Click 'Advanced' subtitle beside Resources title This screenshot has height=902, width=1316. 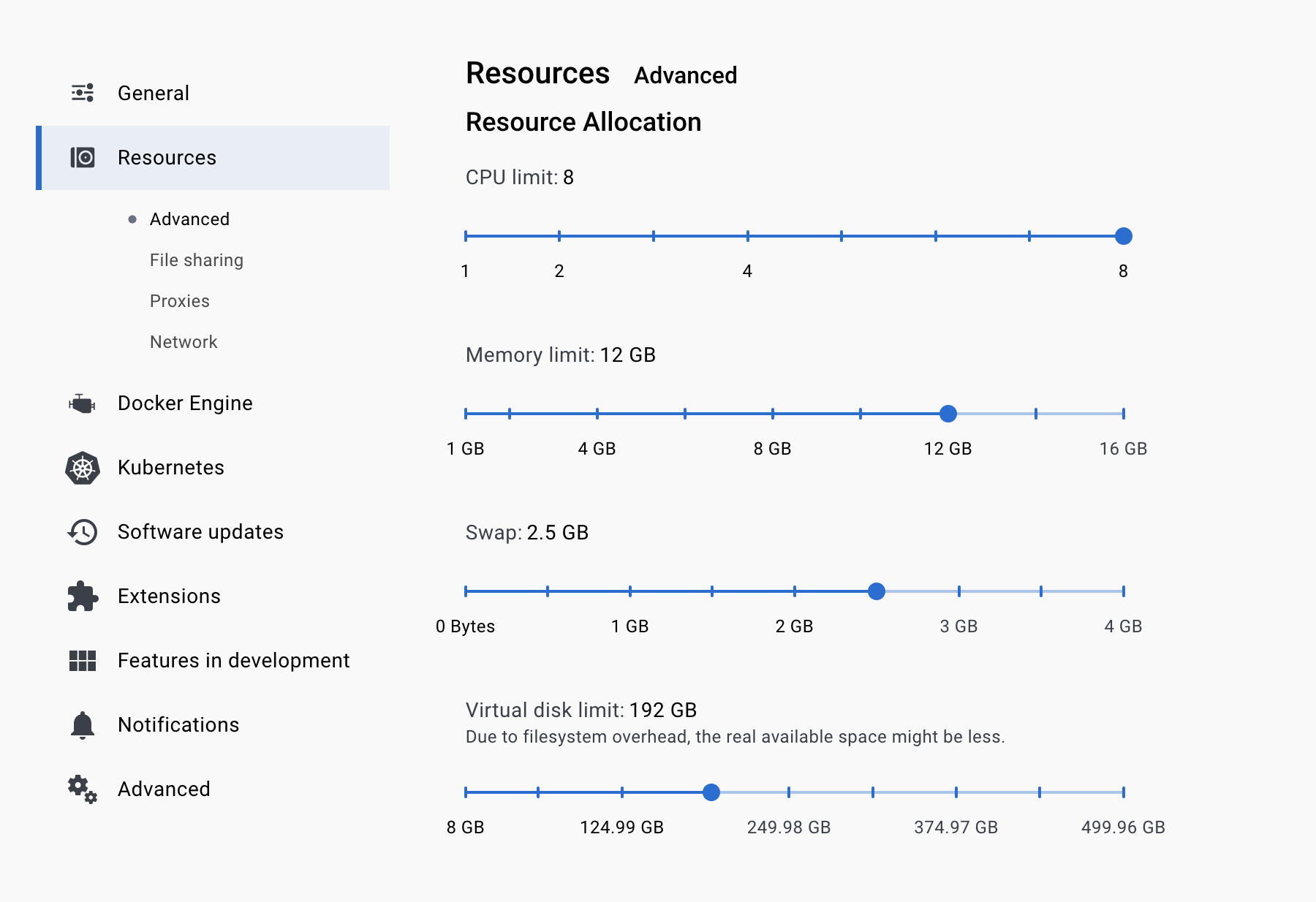click(686, 75)
